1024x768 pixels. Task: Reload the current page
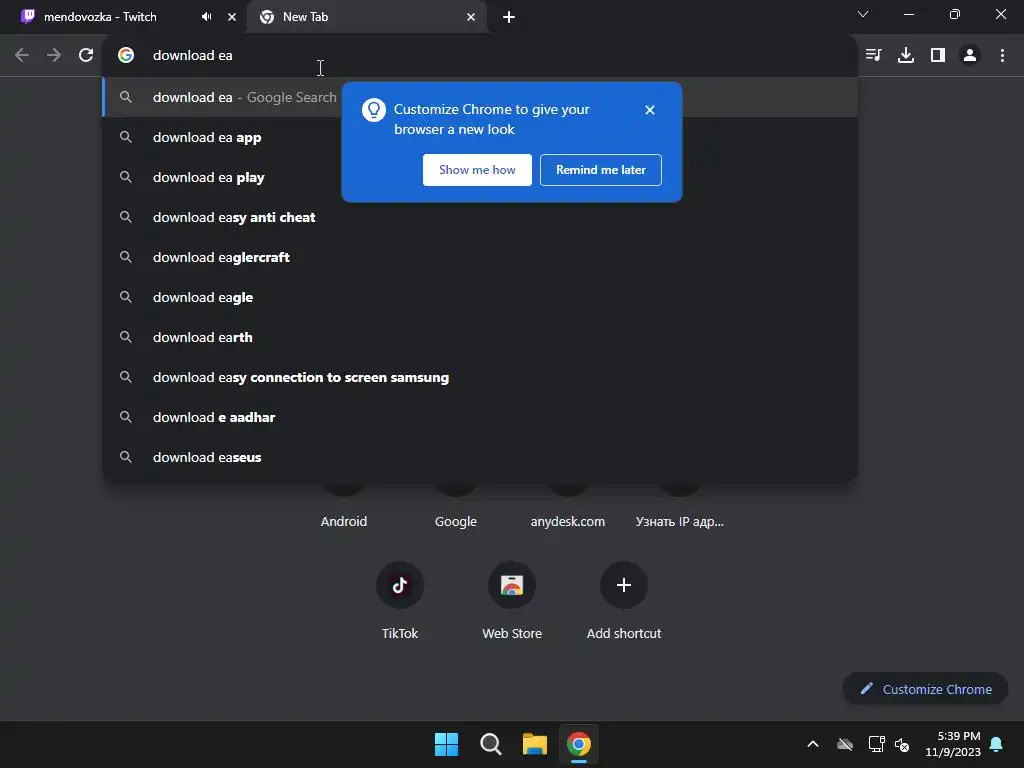coord(86,55)
